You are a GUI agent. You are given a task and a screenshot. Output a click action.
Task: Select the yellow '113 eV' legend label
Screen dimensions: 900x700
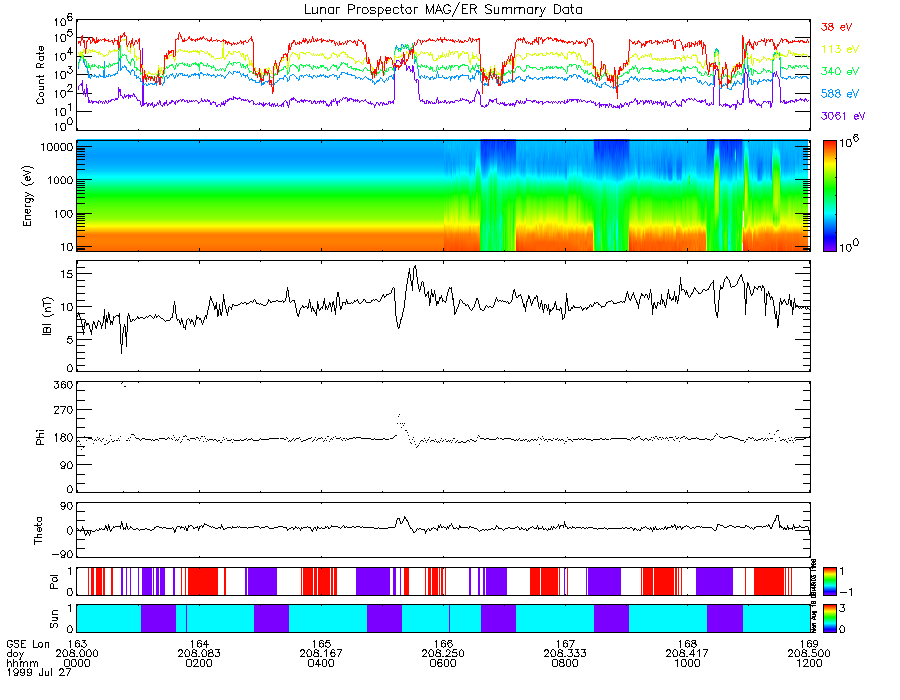coord(840,49)
